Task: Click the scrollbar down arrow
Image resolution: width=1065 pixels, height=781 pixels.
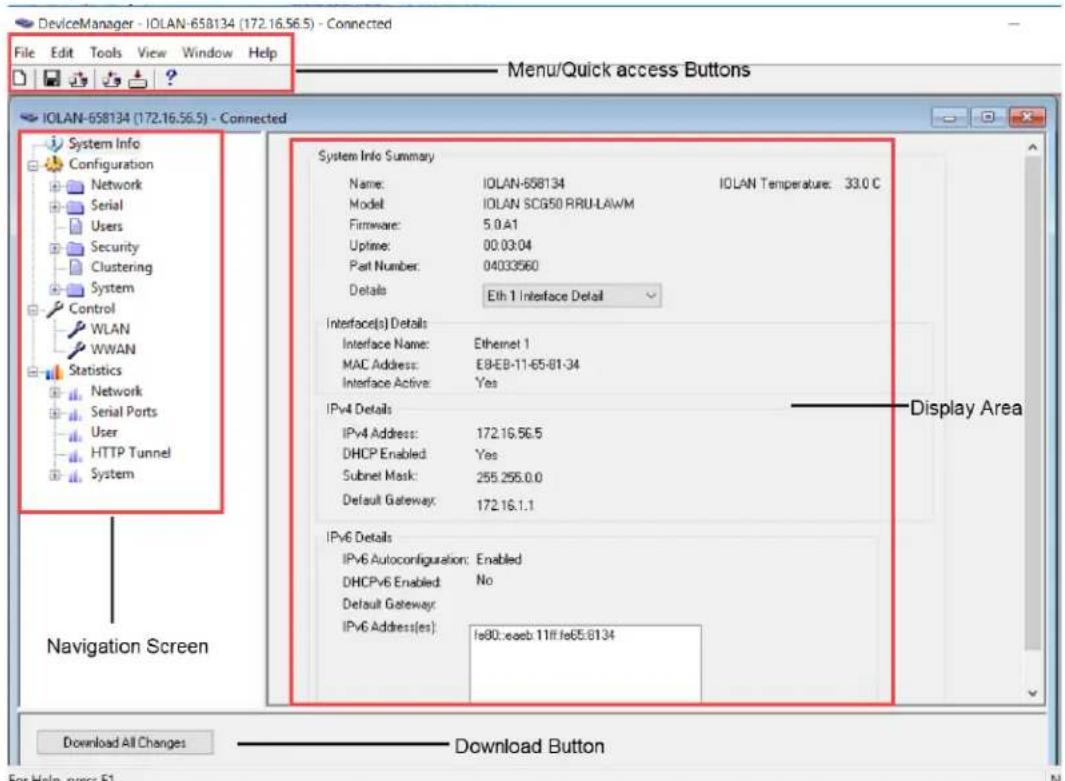Action: 1032,693
